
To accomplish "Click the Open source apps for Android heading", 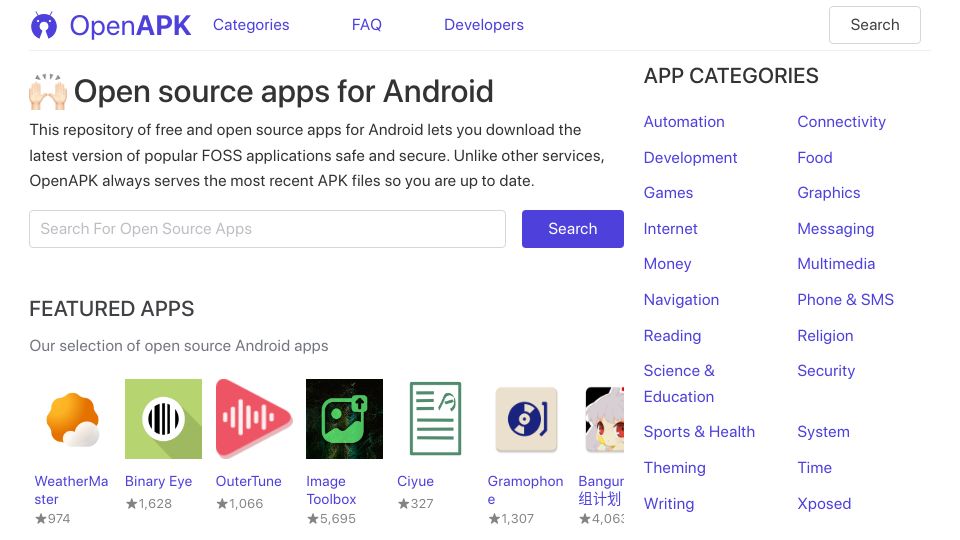I will tap(283, 92).
